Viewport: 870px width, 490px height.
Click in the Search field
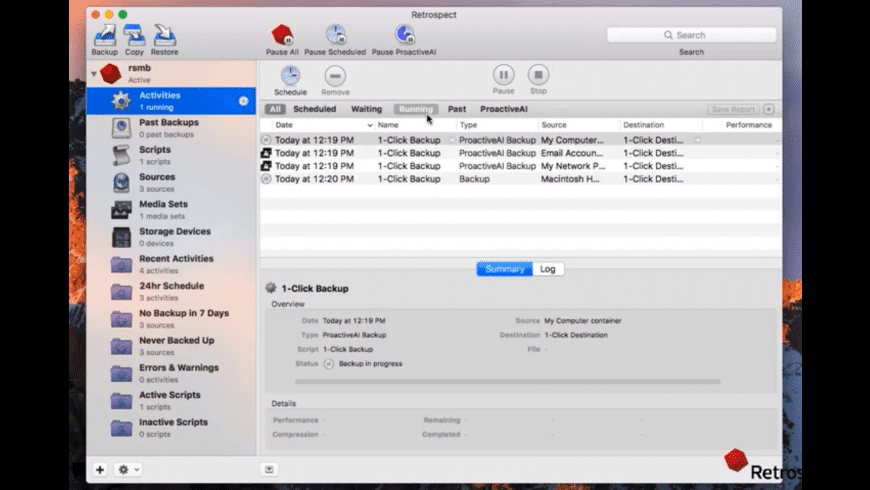(691, 35)
